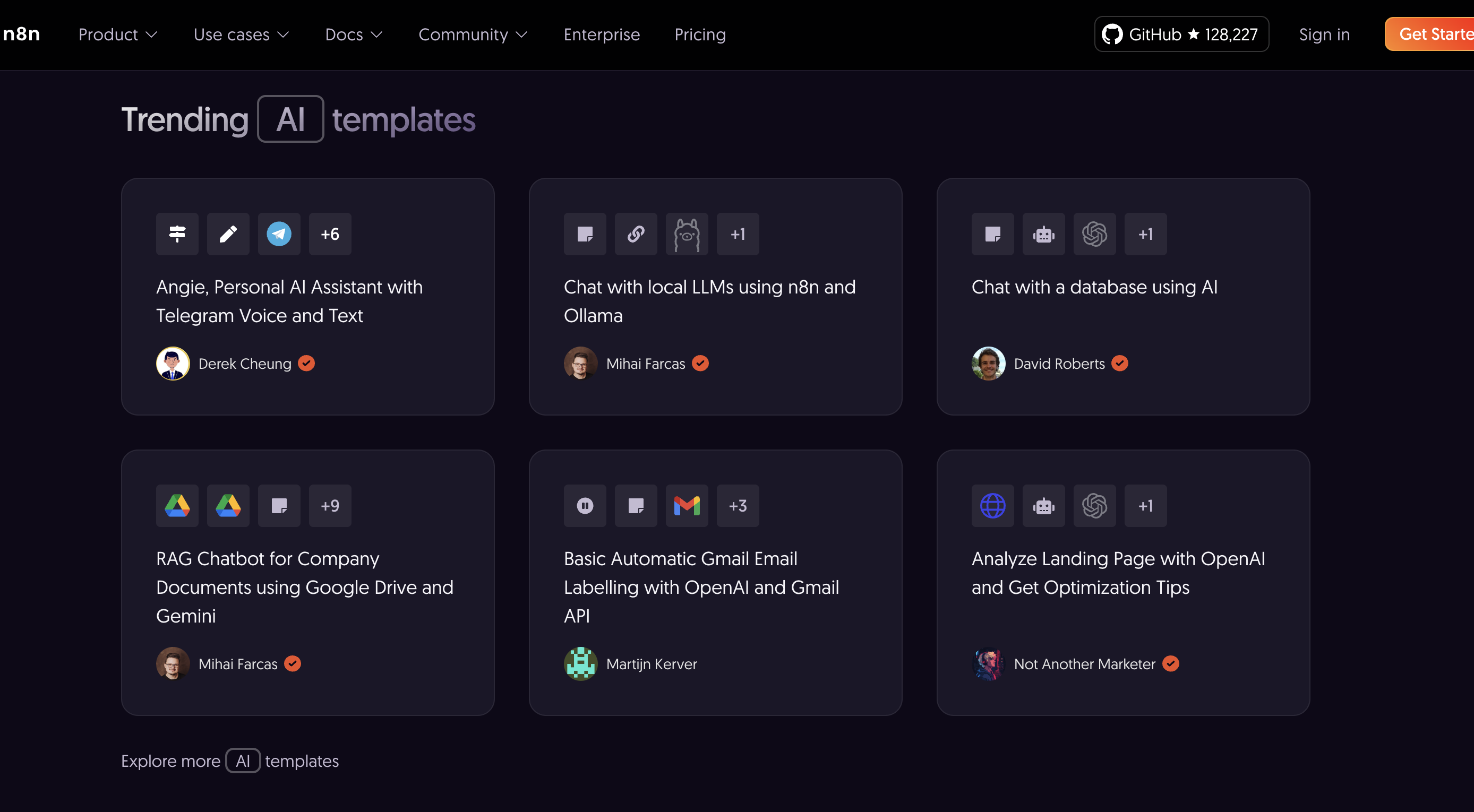
Task: Click the +9 more nodes badge
Action: [x=330, y=505]
